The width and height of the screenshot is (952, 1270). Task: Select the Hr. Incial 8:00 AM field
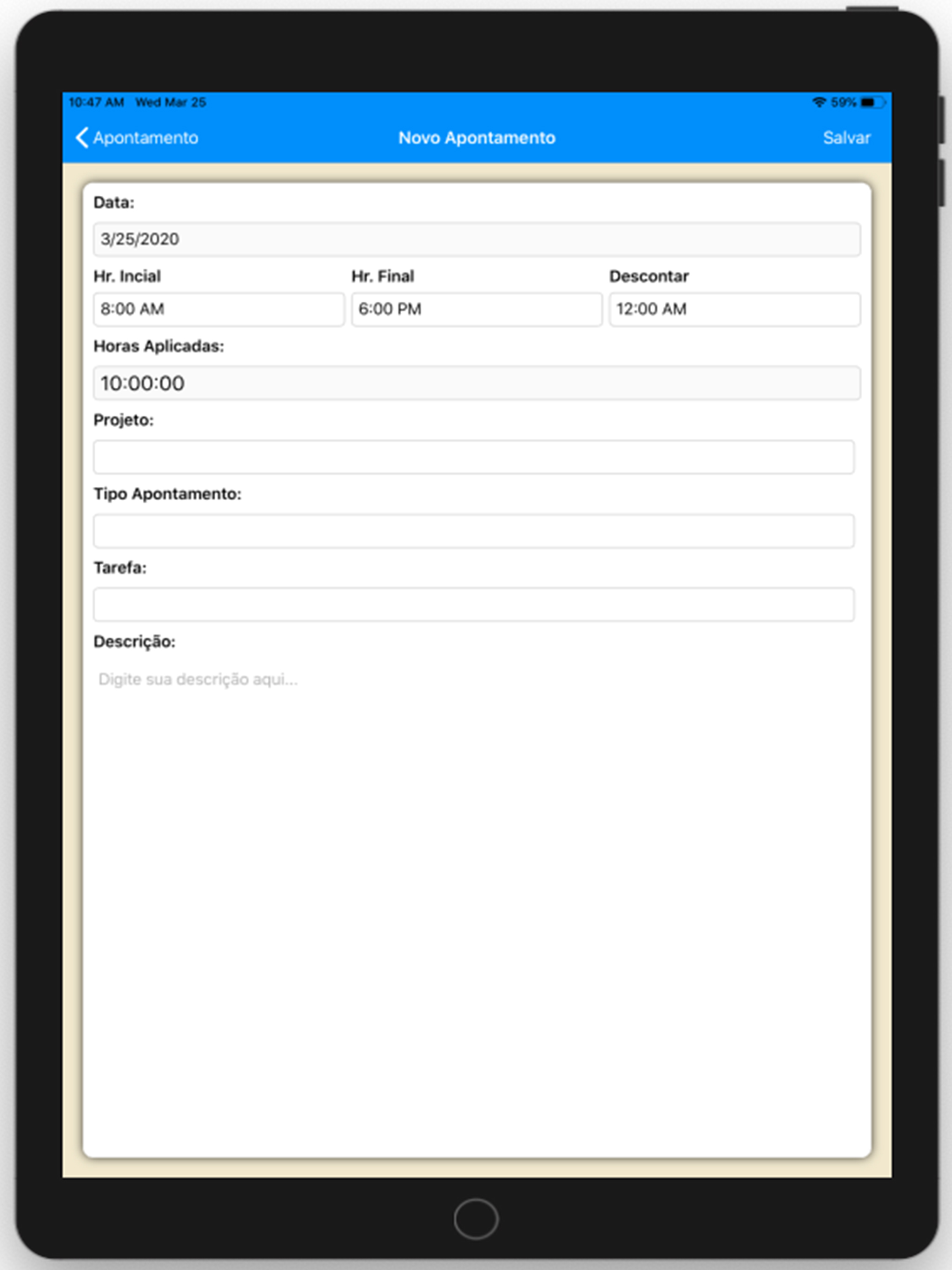coord(219,310)
